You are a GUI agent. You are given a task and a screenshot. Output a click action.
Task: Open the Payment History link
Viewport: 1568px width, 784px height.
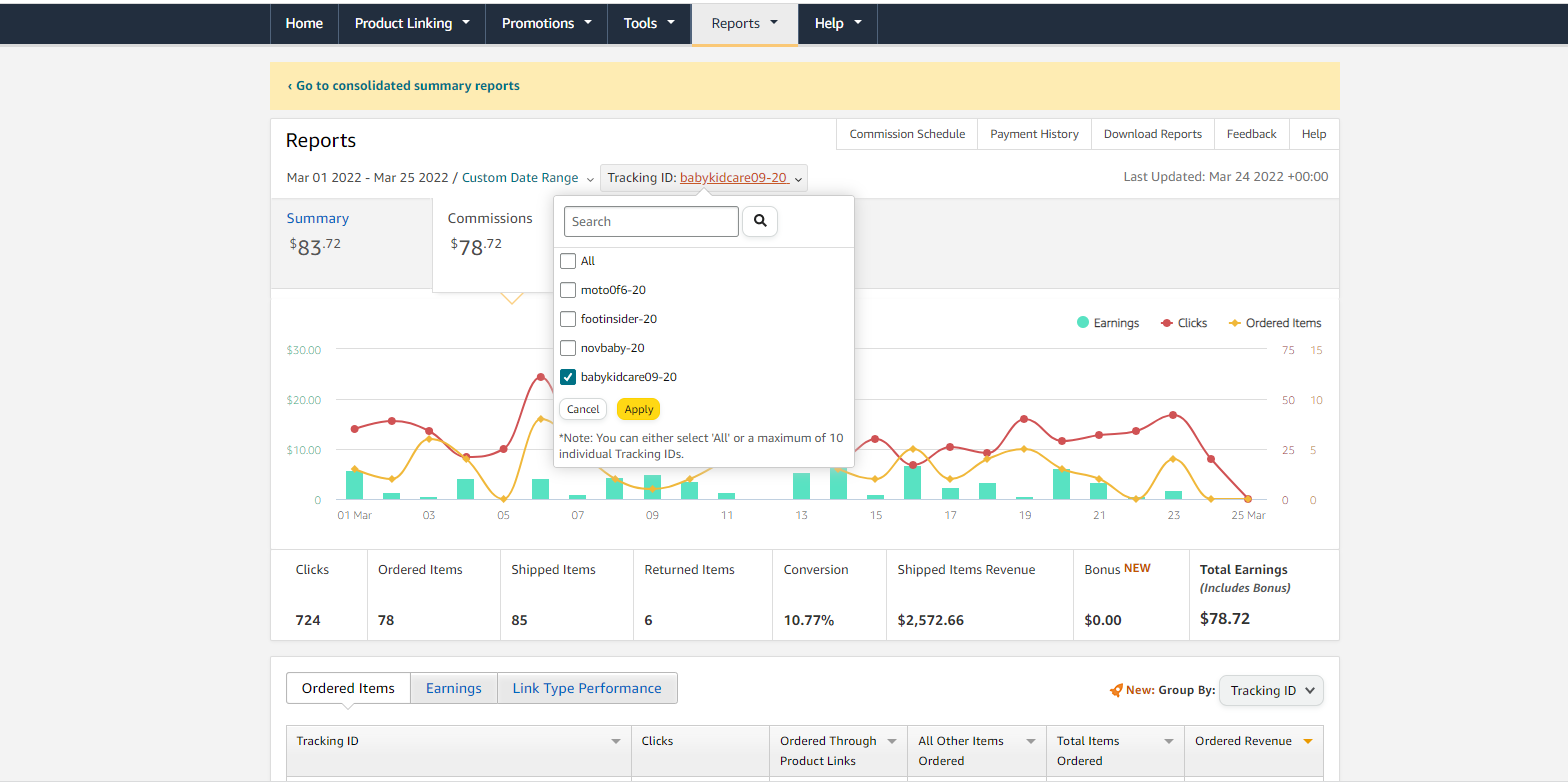(x=1034, y=134)
